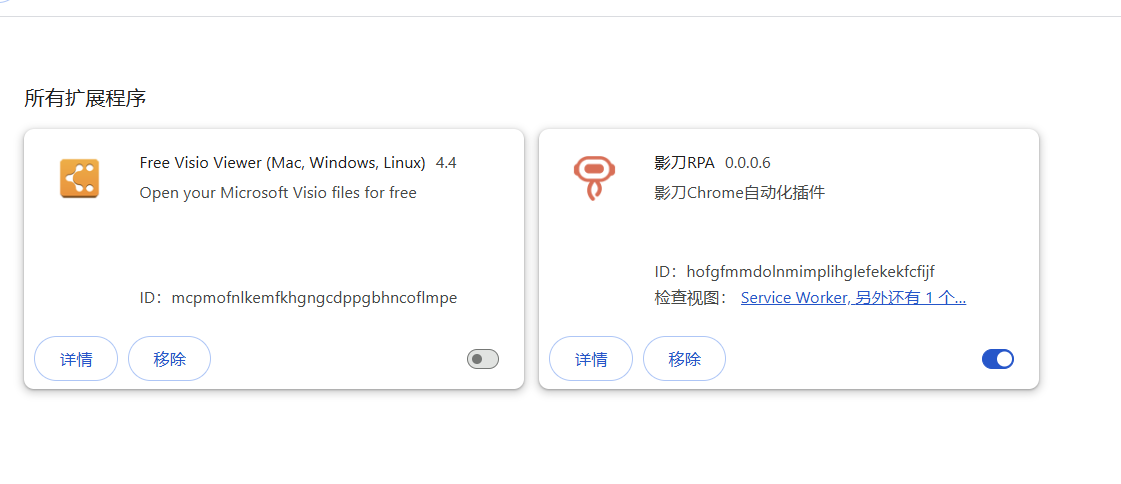The height and width of the screenshot is (484, 1121).
Task: Click the description 'Open your Microsoft Visio files for free'
Action: point(278,193)
